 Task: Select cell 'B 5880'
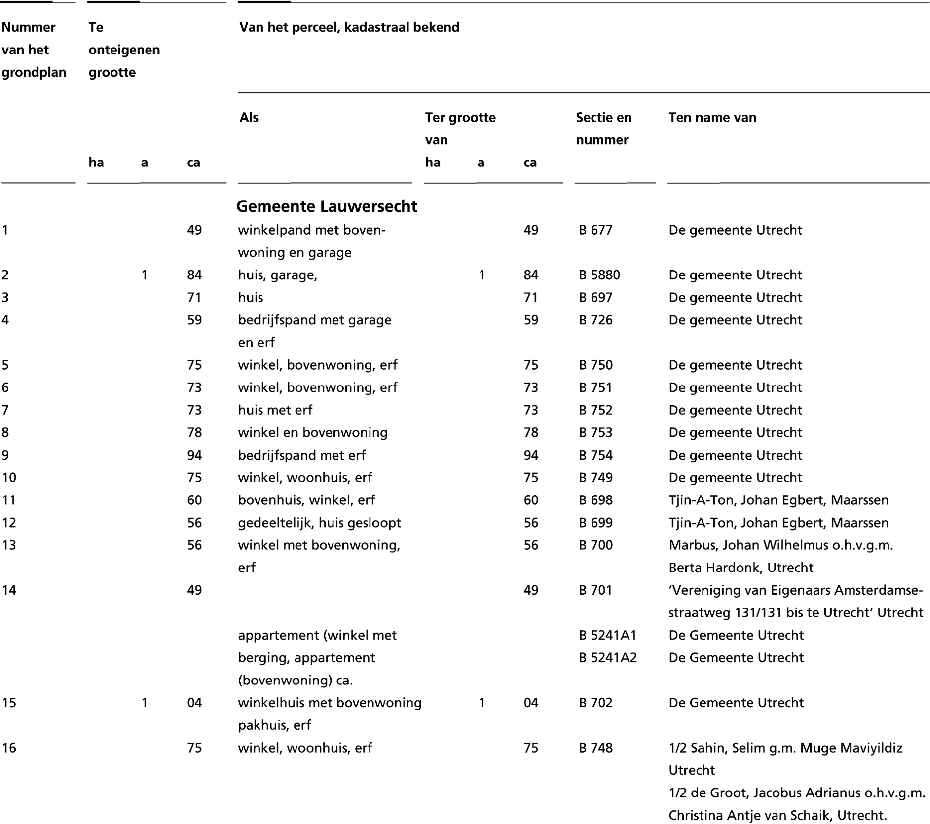point(599,275)
